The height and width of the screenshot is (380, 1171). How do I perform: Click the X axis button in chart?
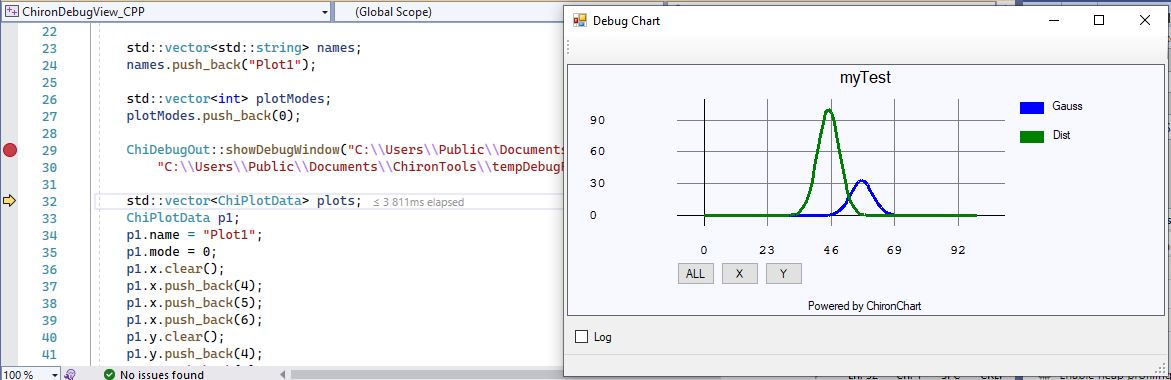[x=739, y=273]
